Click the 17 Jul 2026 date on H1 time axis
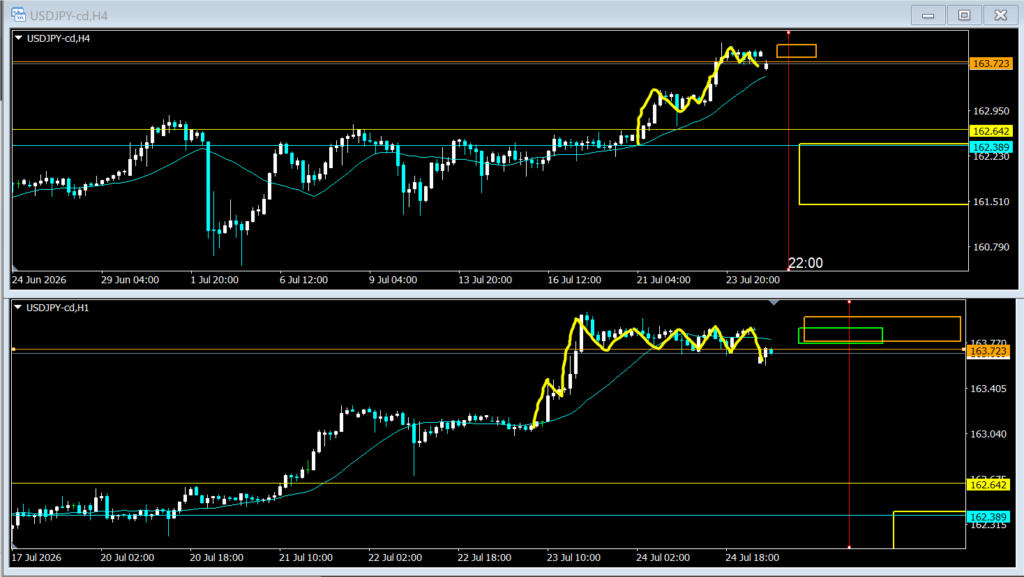Screen dimensions: 1024x577 click(37, 557)
